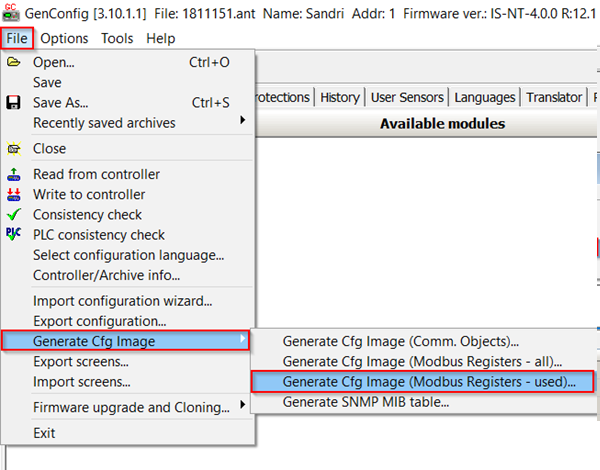Click the Save As floppy disk icon

click(x=13, y=103)
